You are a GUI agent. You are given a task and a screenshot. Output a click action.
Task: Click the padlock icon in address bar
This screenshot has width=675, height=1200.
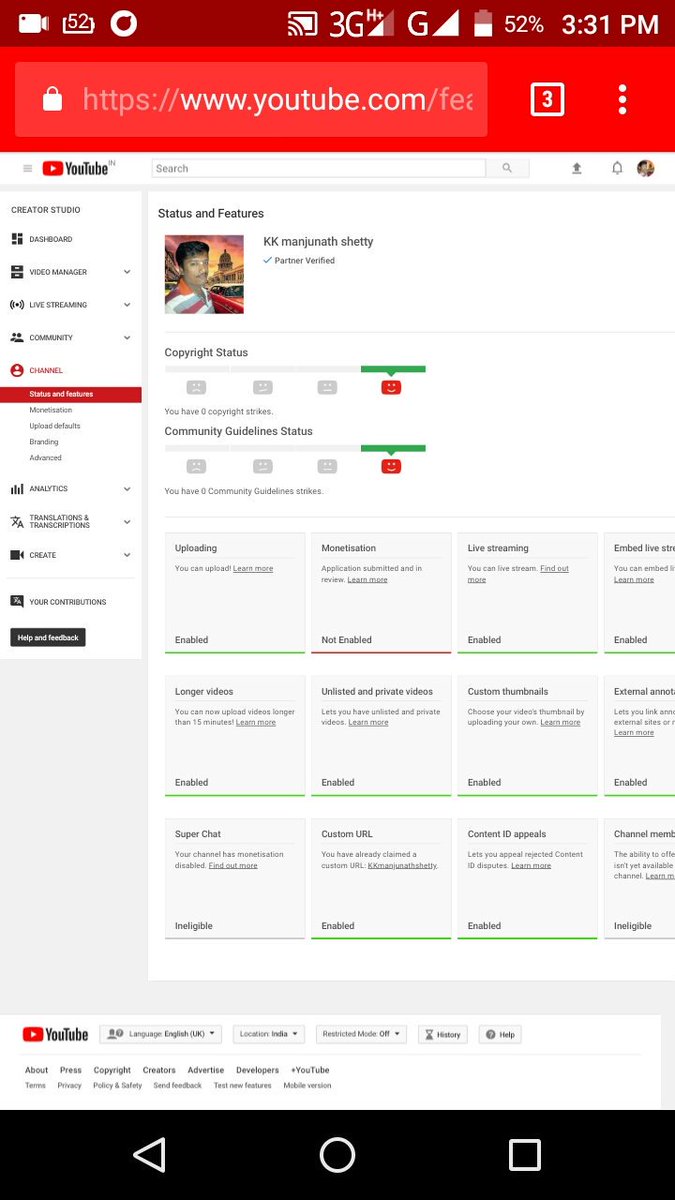click(52, 99)
